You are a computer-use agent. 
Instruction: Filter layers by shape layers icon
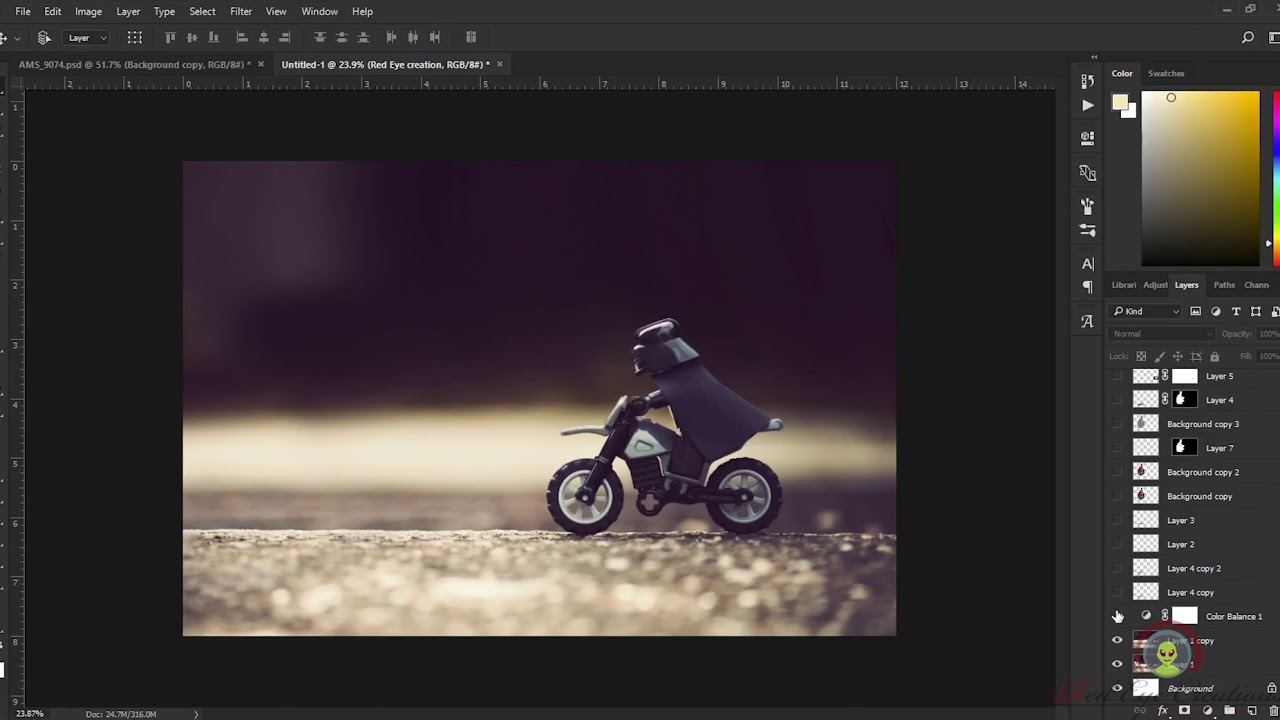coord(1256,311)
